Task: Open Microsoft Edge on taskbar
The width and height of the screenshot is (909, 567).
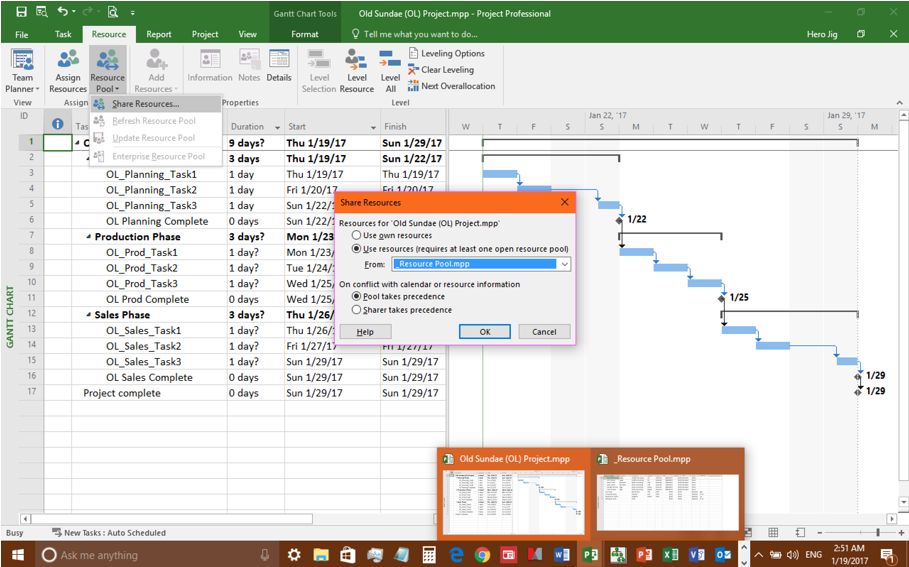Action: tap(457, 555)
